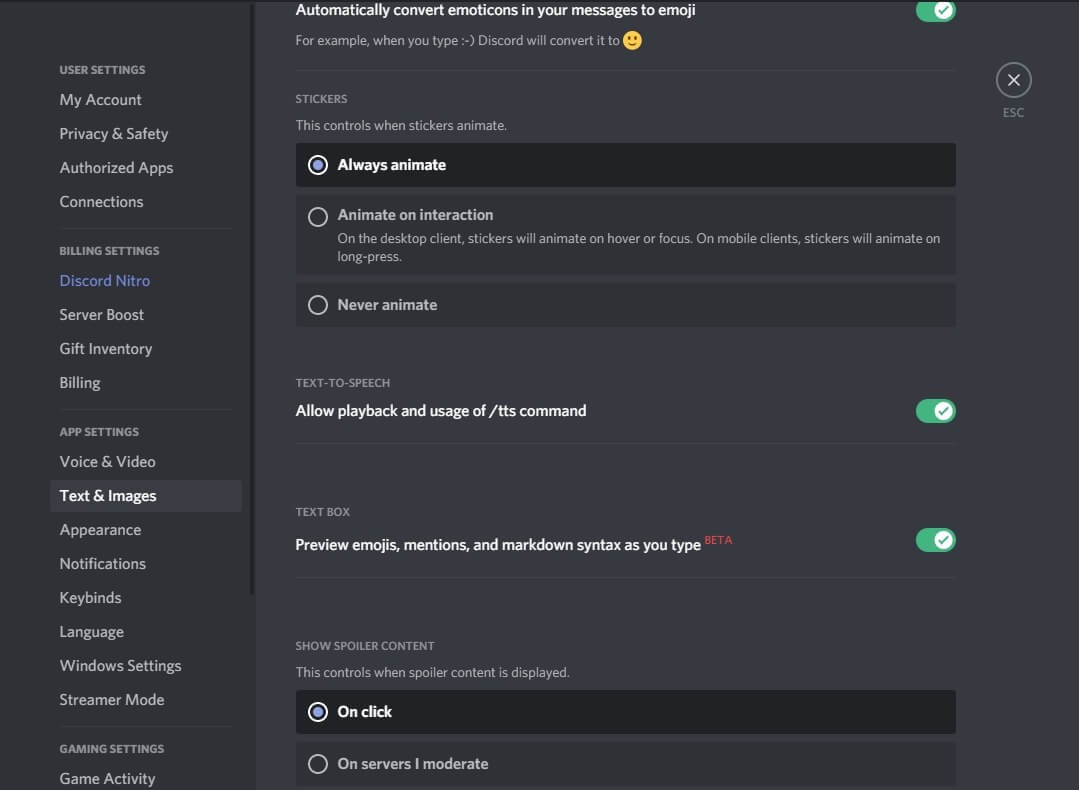Open Keybinds settings

(91, 598)
